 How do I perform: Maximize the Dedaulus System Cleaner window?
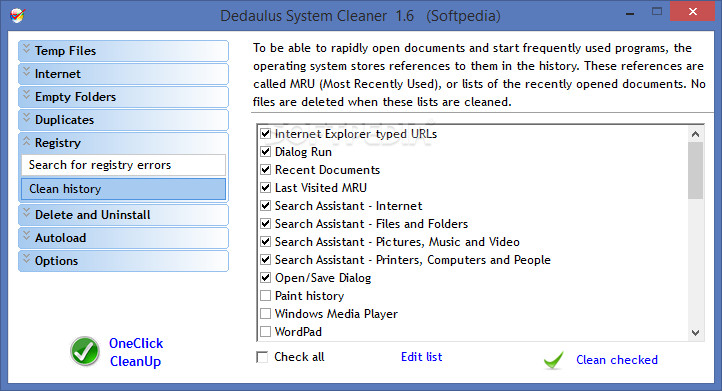[x=657, y=12]
